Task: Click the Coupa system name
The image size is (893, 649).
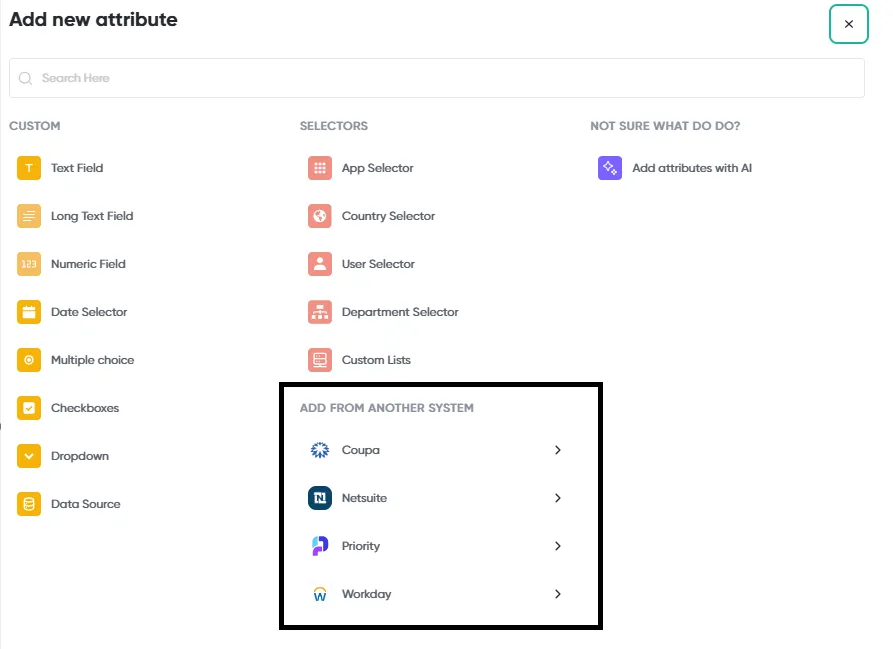Action: point(361,450)
